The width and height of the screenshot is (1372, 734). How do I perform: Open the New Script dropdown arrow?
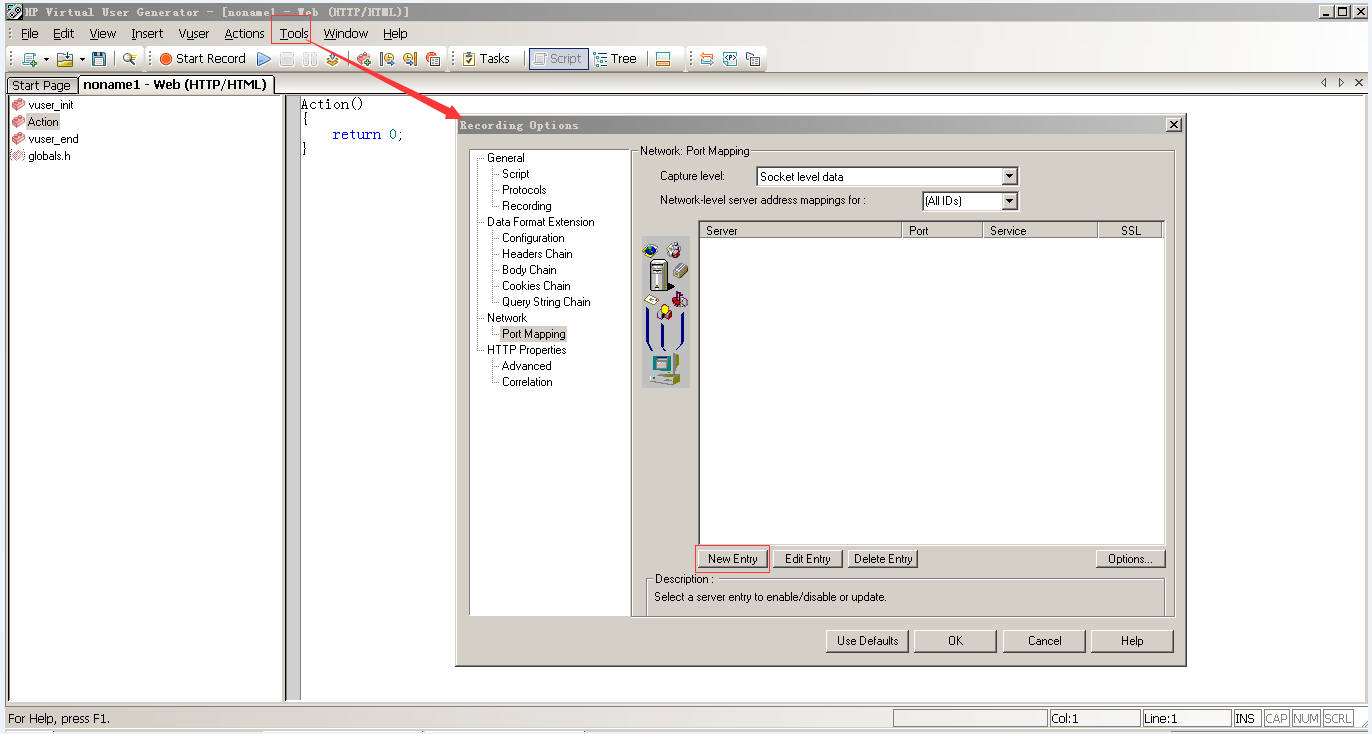pyautogui.click(x=46, y=59)
